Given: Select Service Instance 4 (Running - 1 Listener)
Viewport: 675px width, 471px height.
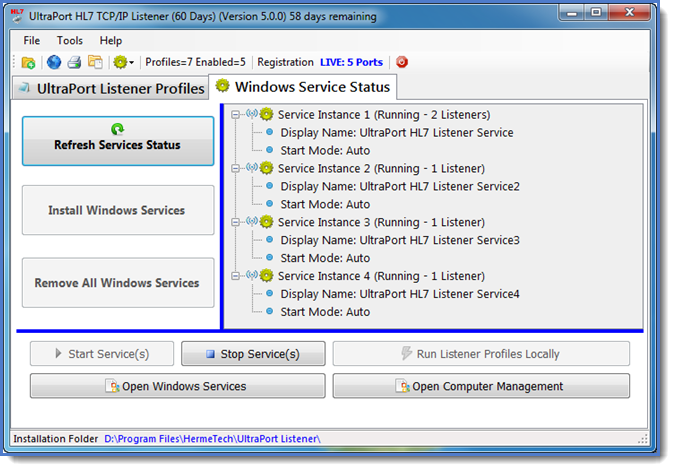Looking at the screenshot, I should point(381,276).
